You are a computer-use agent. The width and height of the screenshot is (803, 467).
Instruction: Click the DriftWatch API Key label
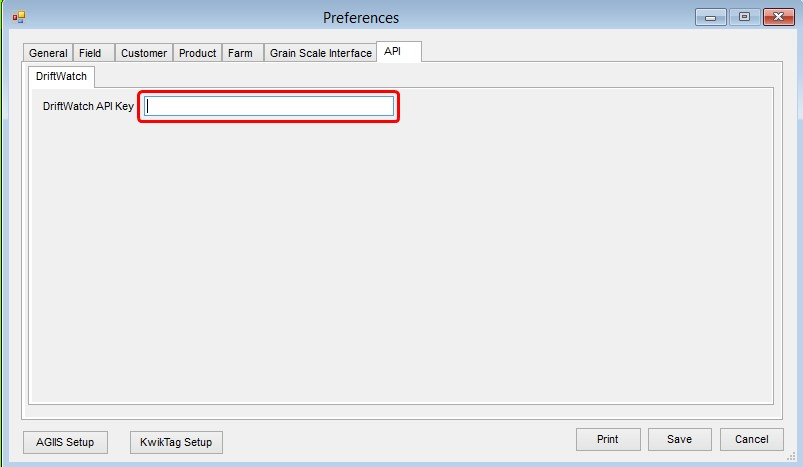[x=88, y=106]
